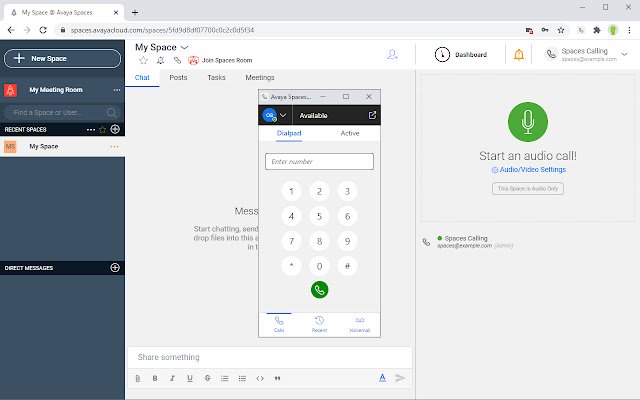Image resolution: width=640 pixels, height=400 pixels.
Task: Click the Share something message box
Action: click(x=270, y=358)
